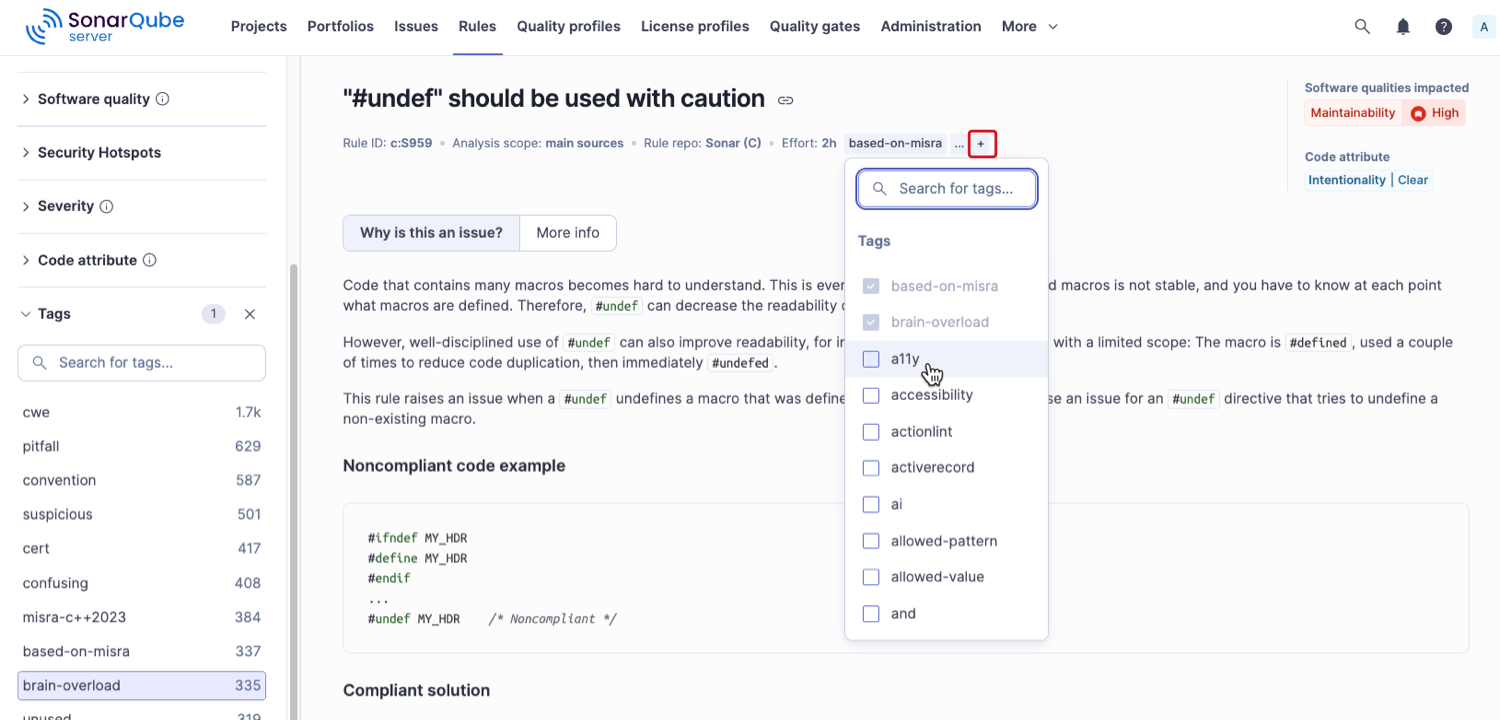Image resolution: width=1500 pixels, height=720 pixels.
Task: Switch to the More info tab
Action: point(568,233)
